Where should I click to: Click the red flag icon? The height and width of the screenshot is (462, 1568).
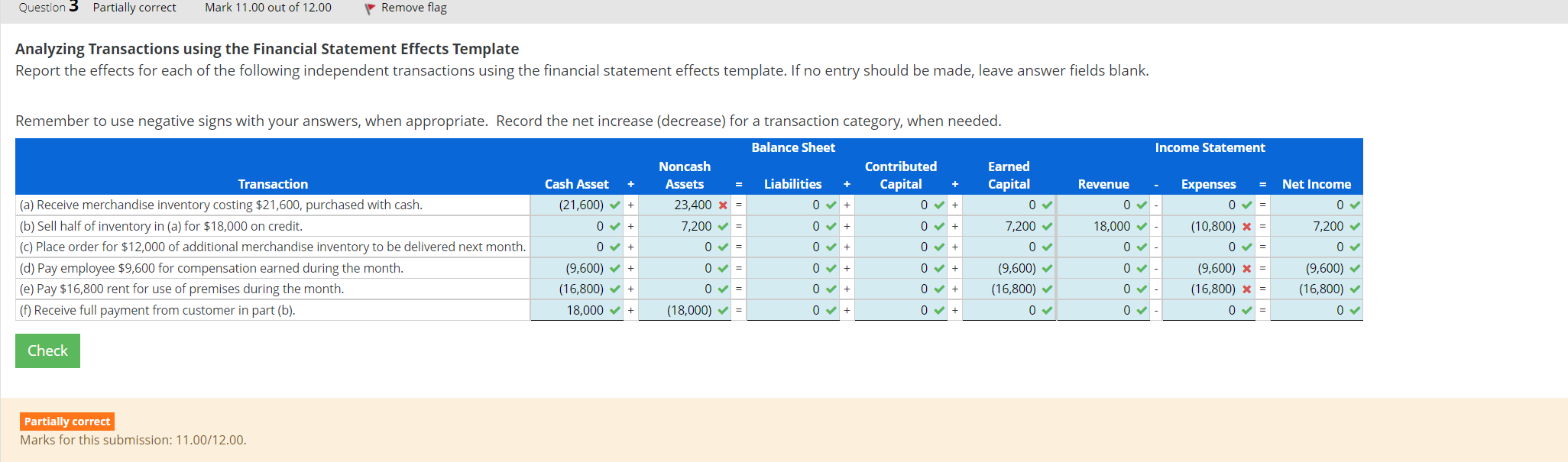point(370,8)
